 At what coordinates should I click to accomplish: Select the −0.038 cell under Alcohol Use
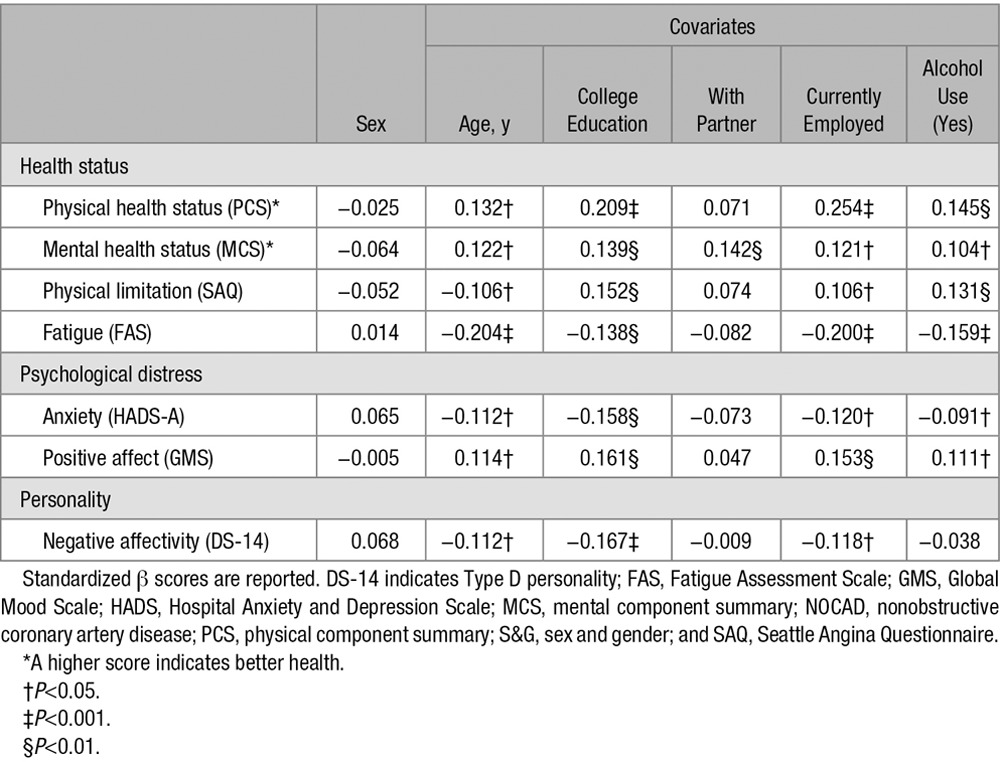pyautogui.click(x=952, y=541)
